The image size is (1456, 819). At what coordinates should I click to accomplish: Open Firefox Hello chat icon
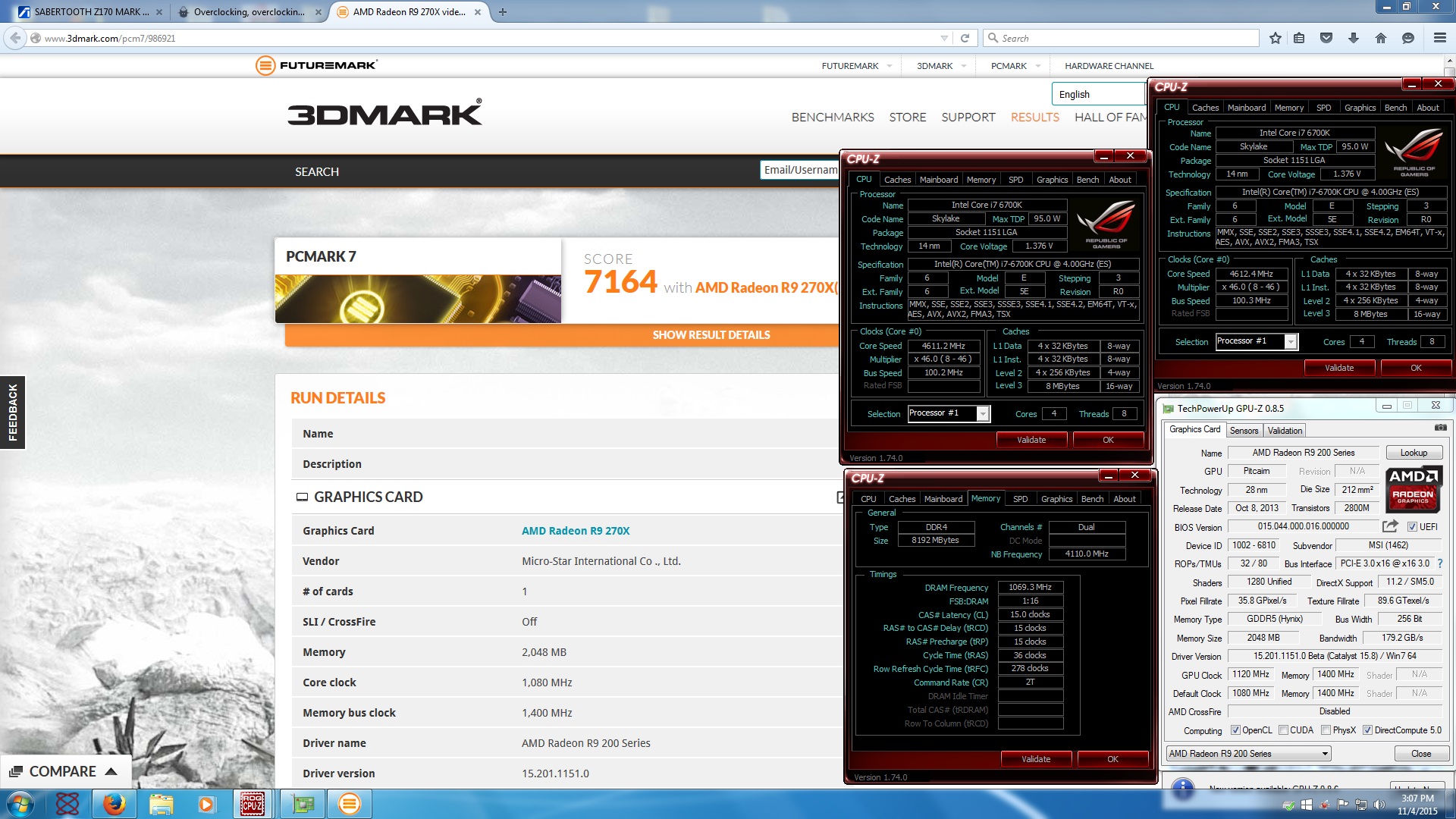click(1408, 38)
